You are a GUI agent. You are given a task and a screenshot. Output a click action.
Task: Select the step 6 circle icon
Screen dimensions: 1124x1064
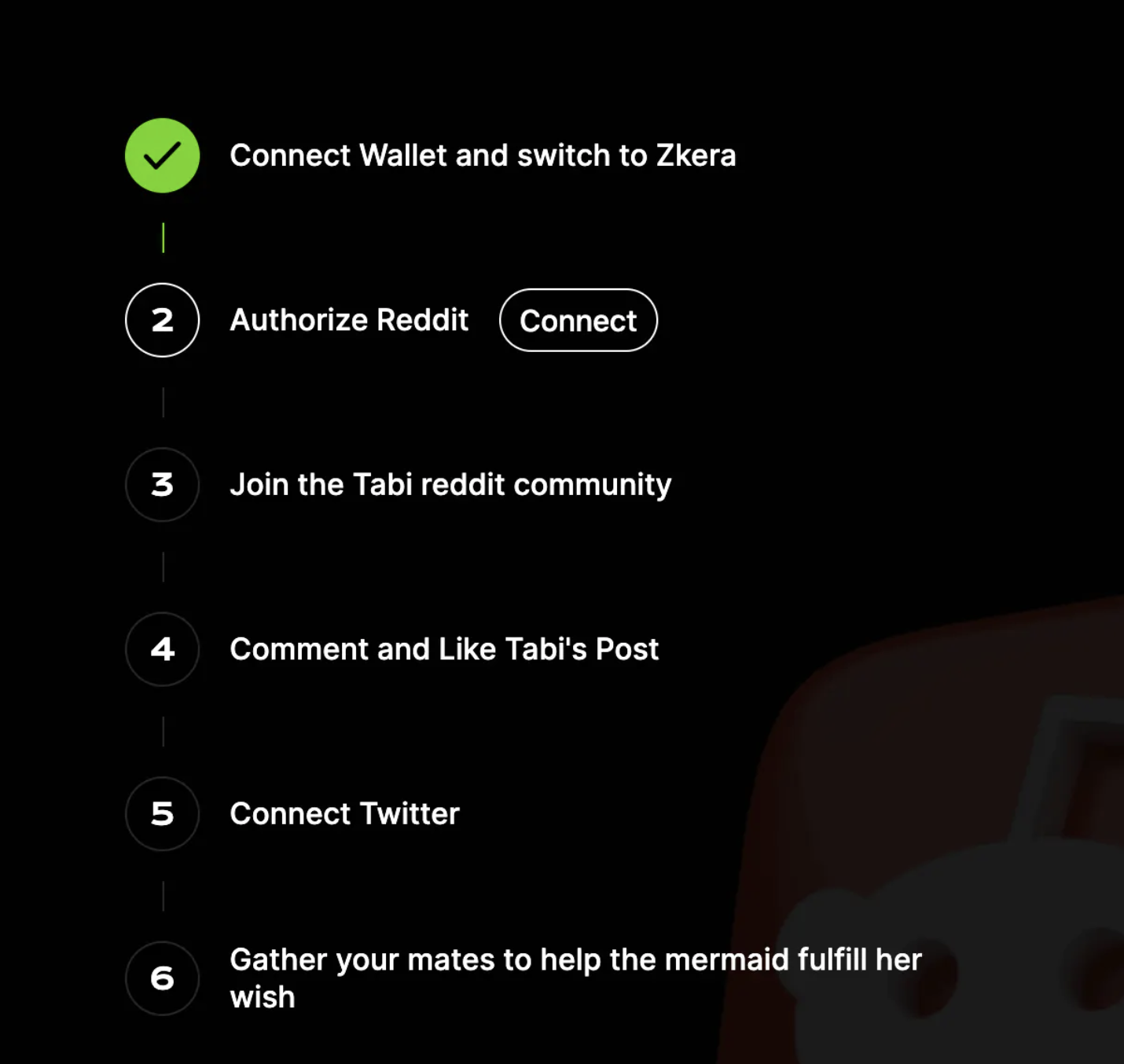point(162,978)
